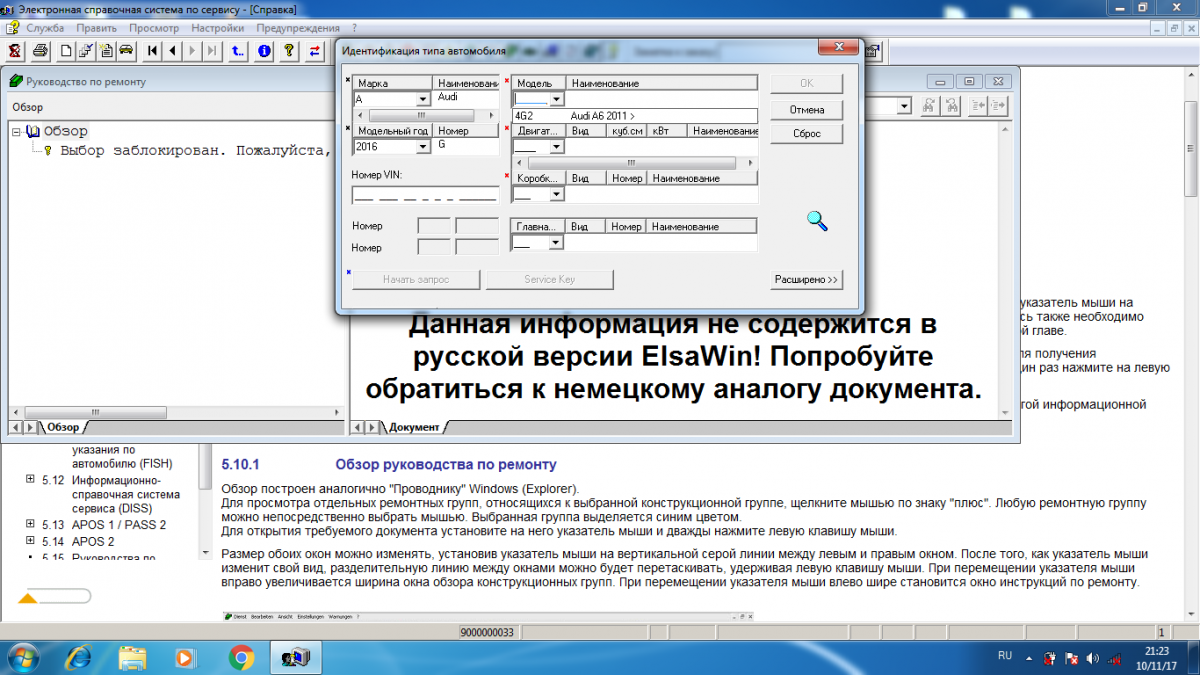Viewport: 1200px width, 675px height.
Task: Open the Коробка gearbox dropdown
Action: pos(557,195)
